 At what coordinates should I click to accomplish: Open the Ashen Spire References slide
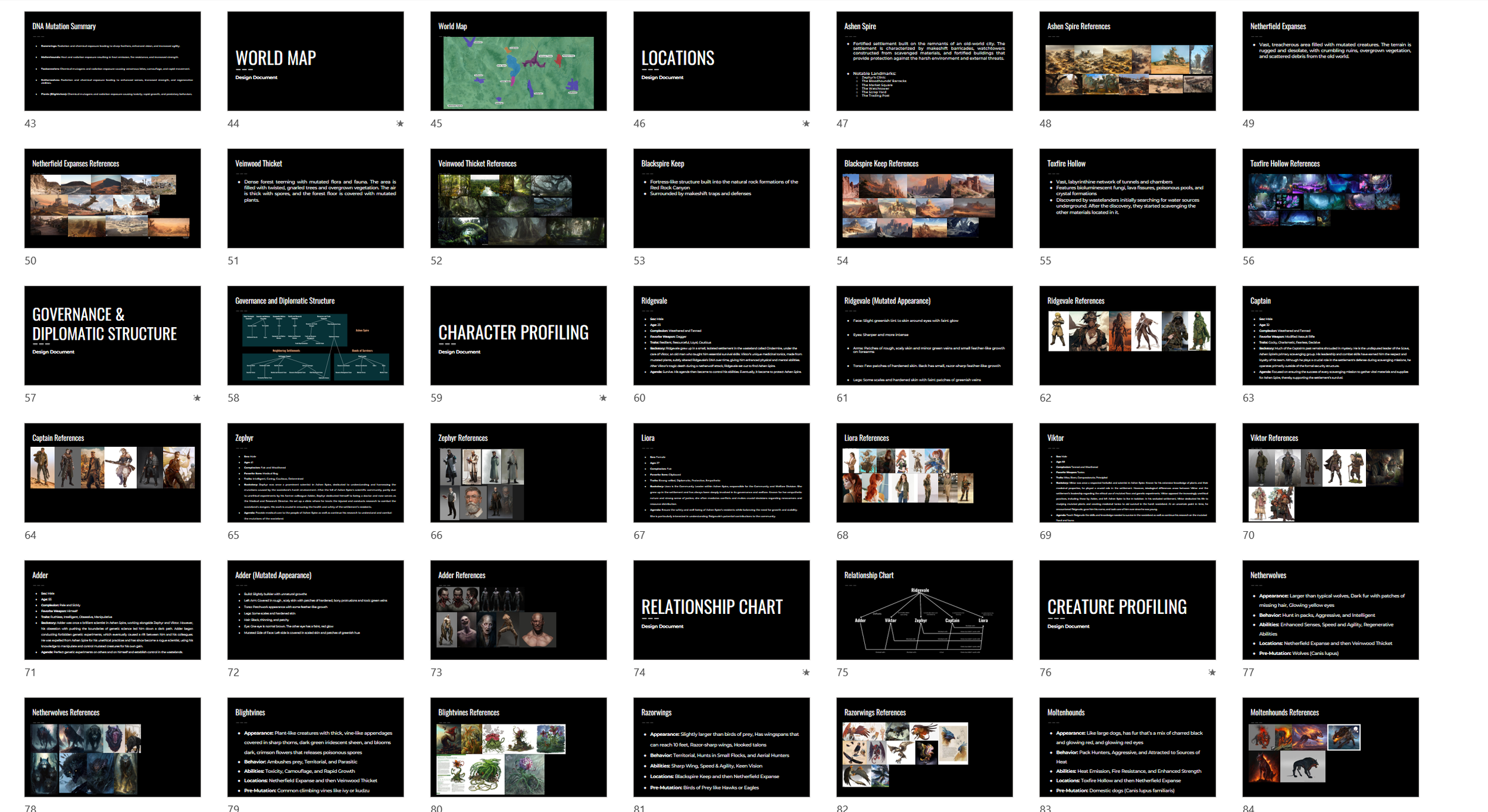point(1127,61)
